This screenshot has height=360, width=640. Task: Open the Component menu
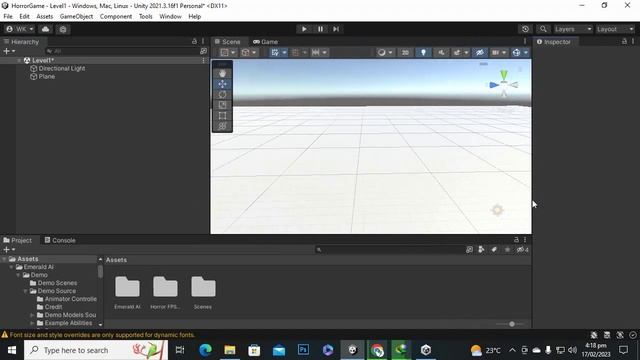[116, 16]
